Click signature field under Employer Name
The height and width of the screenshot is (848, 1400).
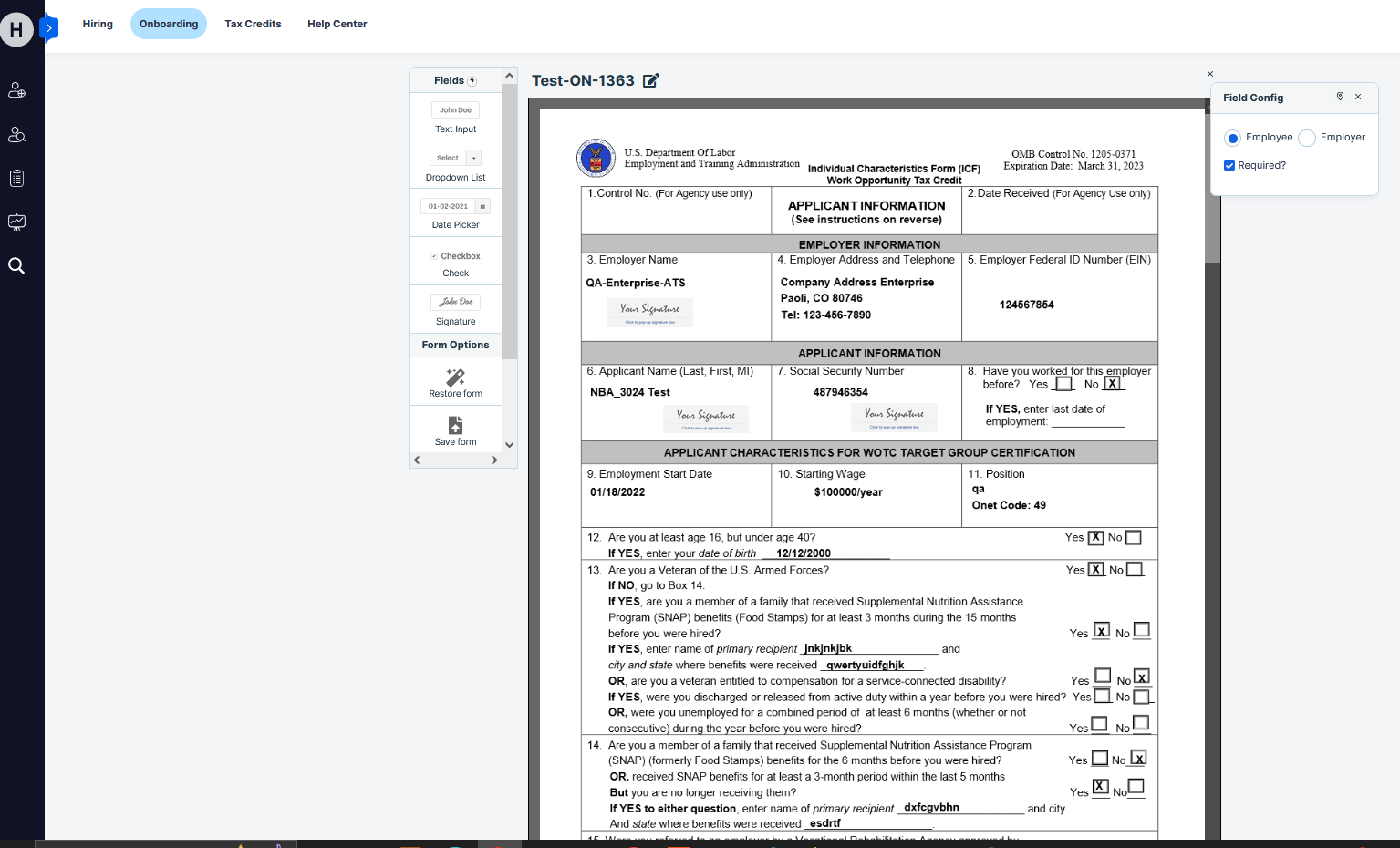click(x=650, y=312)
